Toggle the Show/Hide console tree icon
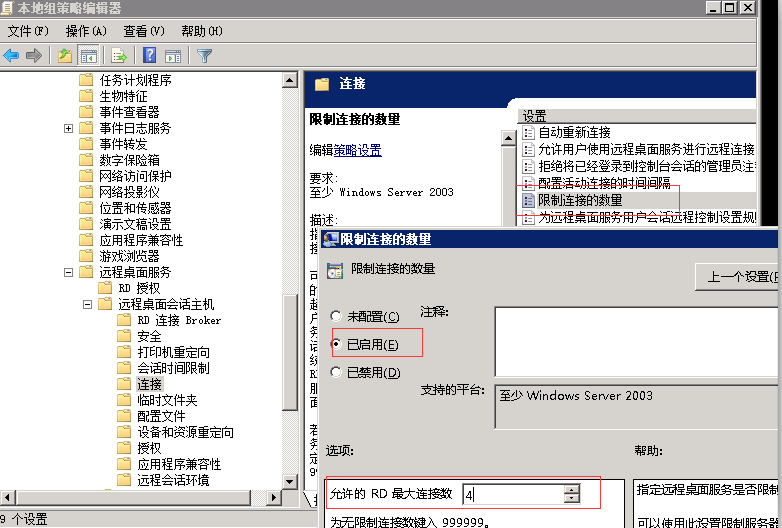782x528 pixels. 89,56
